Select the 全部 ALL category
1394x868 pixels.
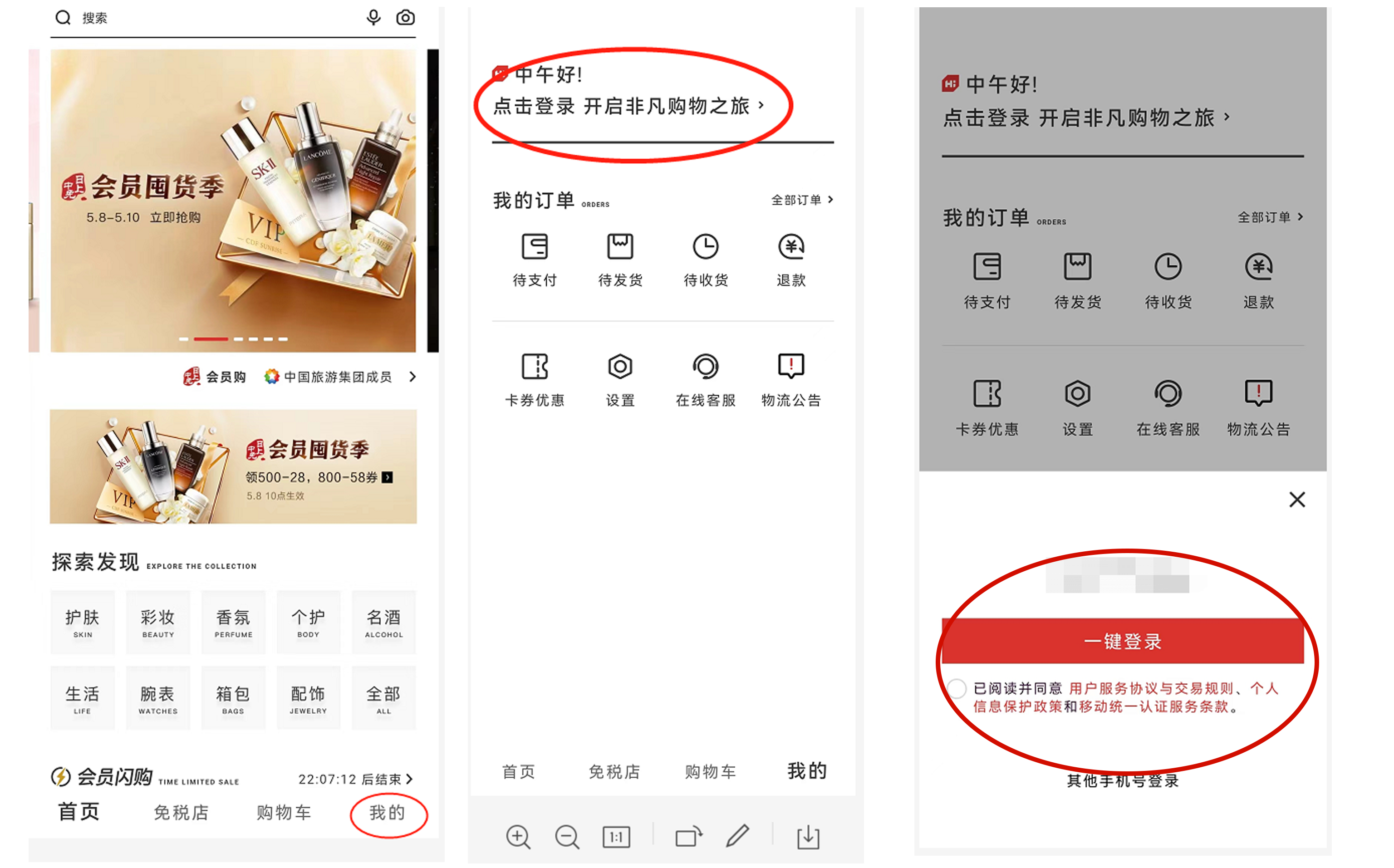(383, 698)
